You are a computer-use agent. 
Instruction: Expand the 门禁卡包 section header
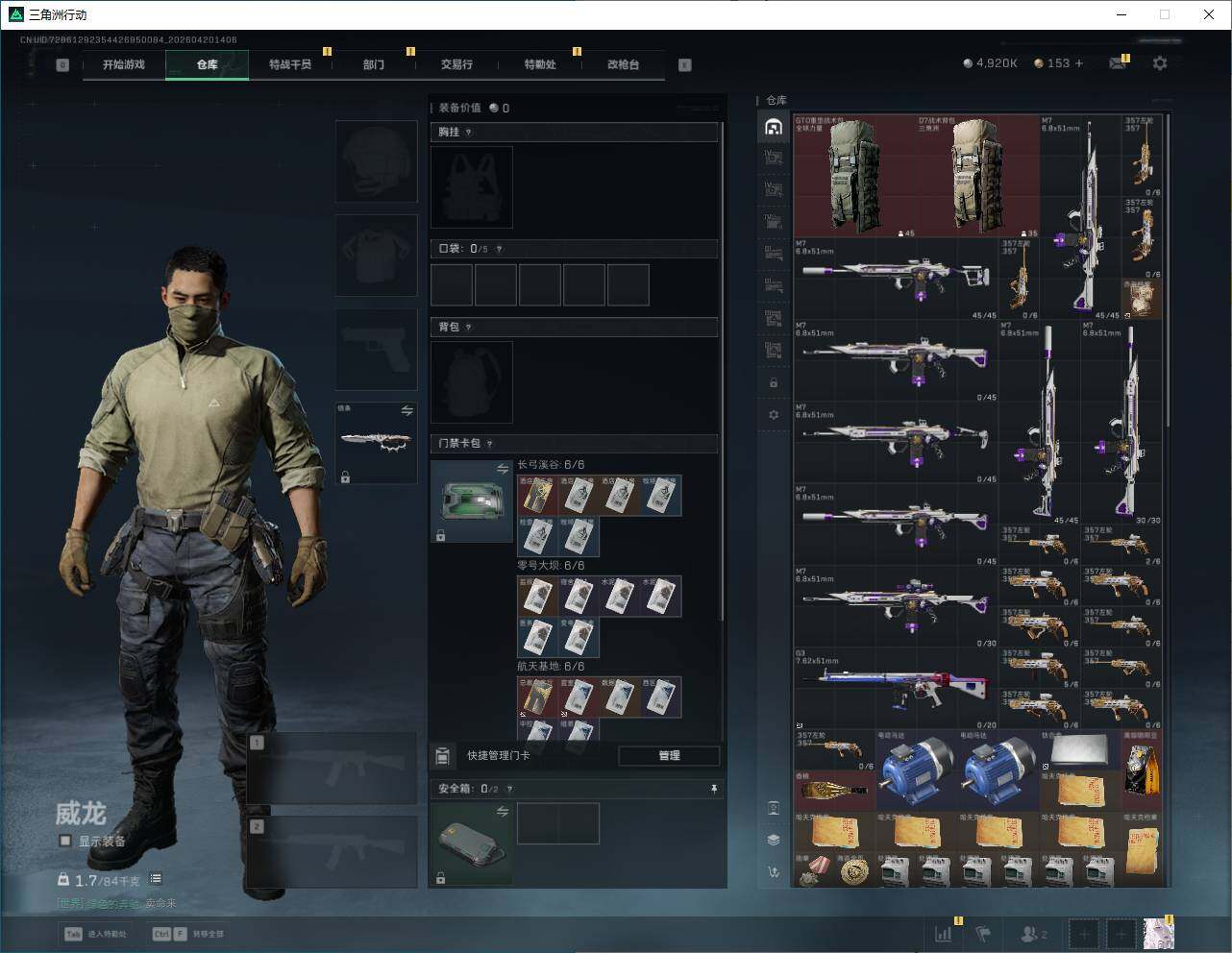574,444
